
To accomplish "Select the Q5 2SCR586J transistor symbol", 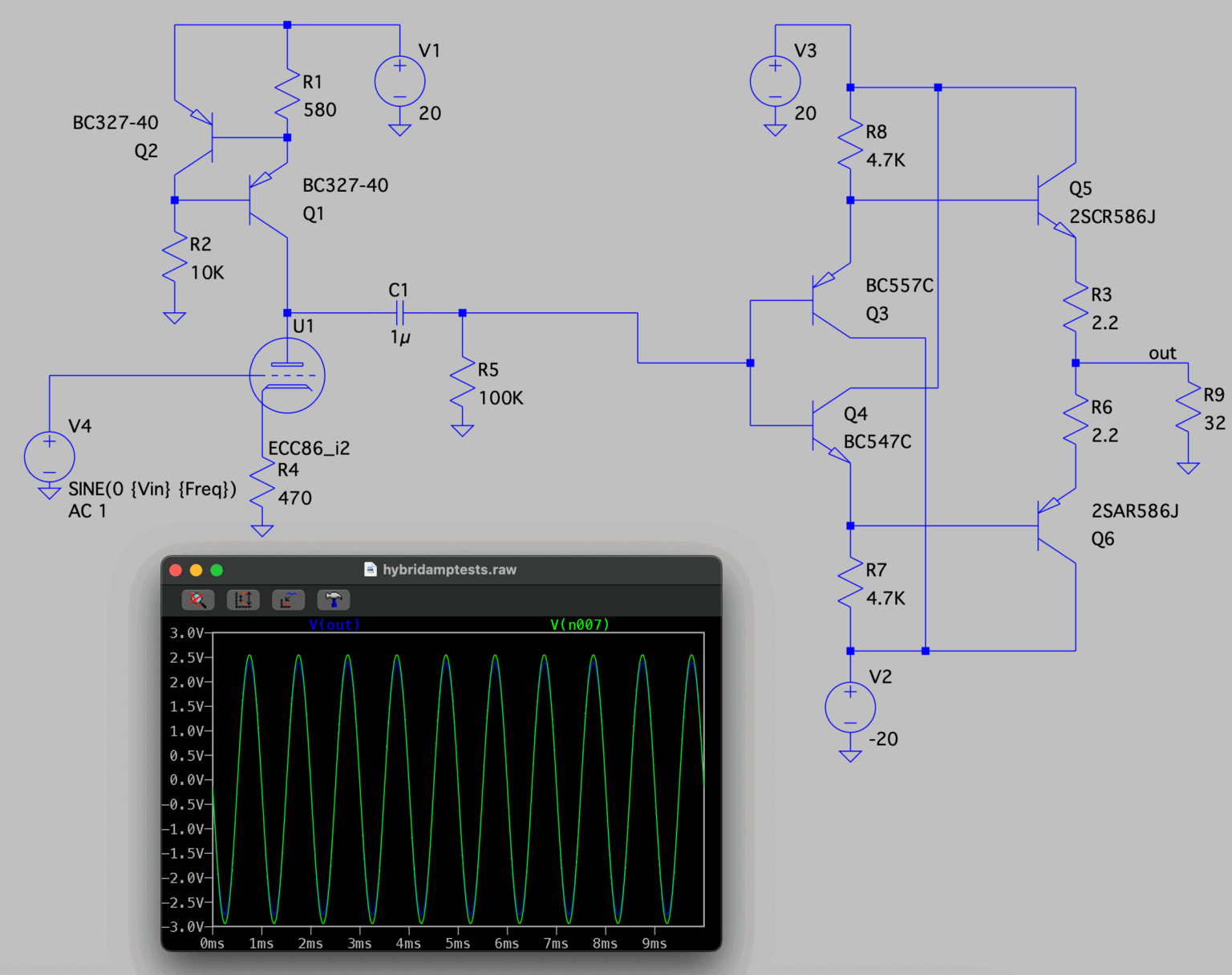I will (x=1056, y=201).
